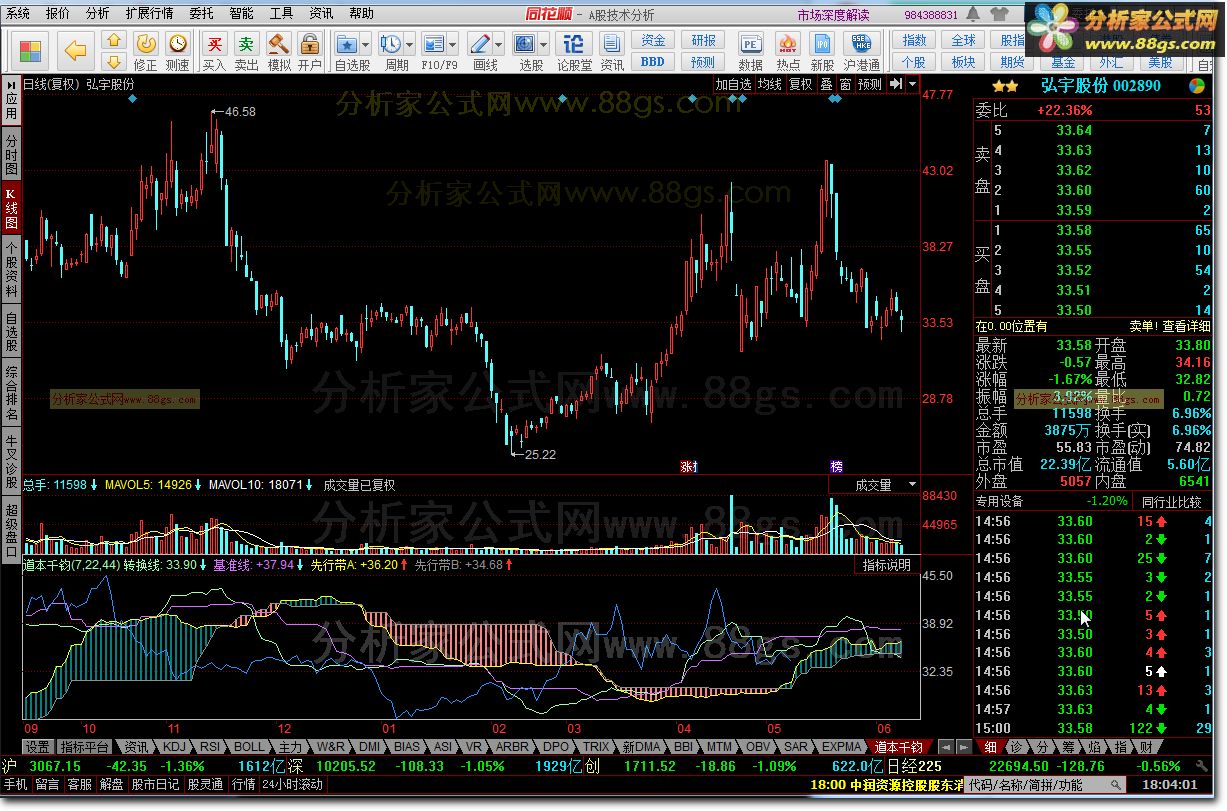Image resolution: width=1227 pixels, height=811 pixels.
Task: Click the 资金 button
Action: click(653, 40)
